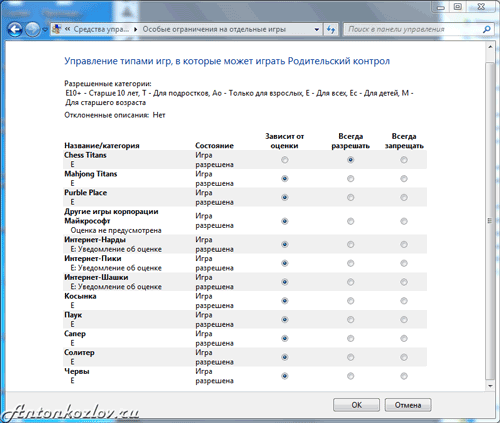Select "Всегда разрешать" for Паук
This screenshot has width=500, height=423.
[x=350, y=320]
